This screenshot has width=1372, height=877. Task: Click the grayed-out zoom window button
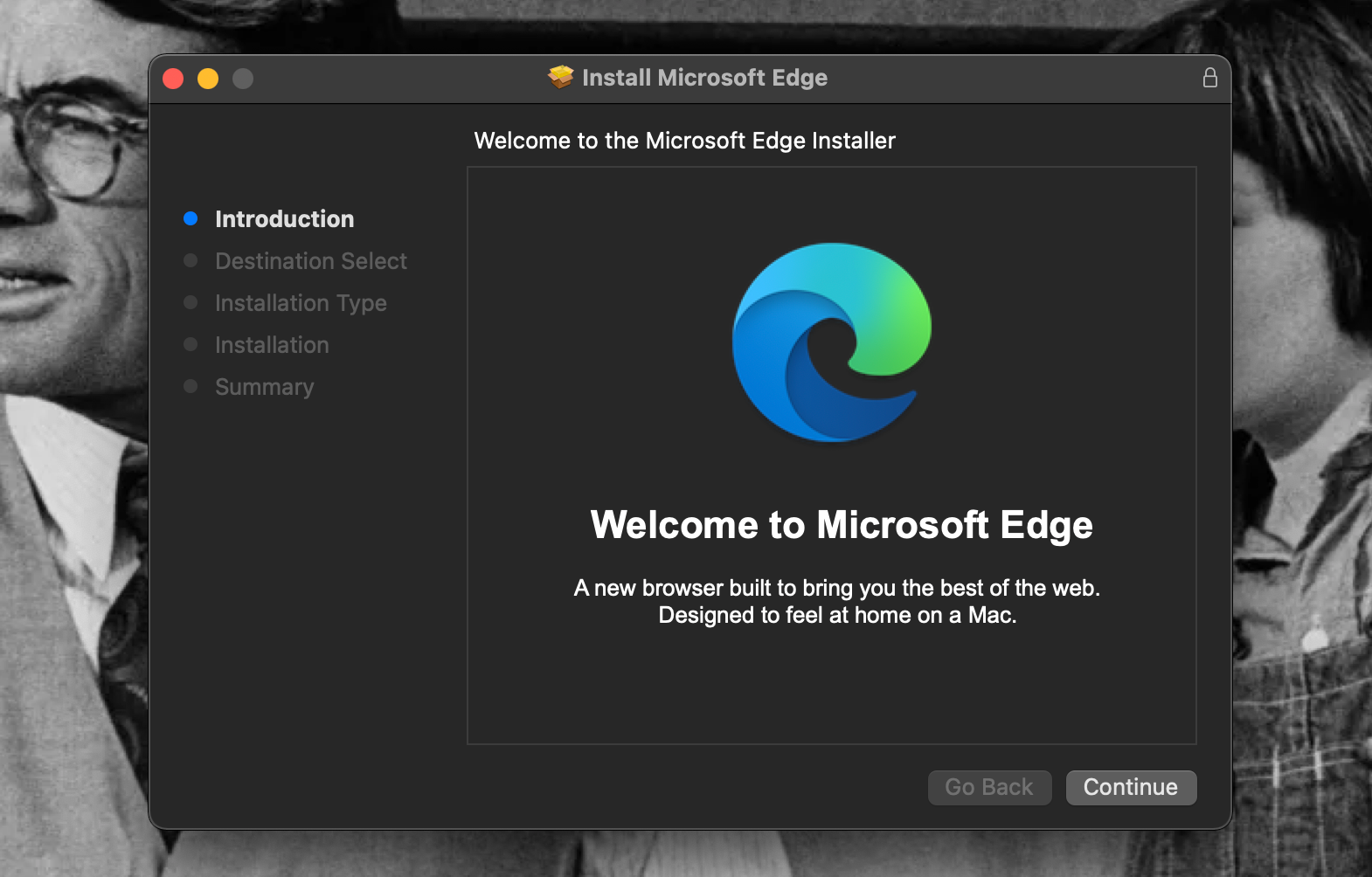[243, 79]
